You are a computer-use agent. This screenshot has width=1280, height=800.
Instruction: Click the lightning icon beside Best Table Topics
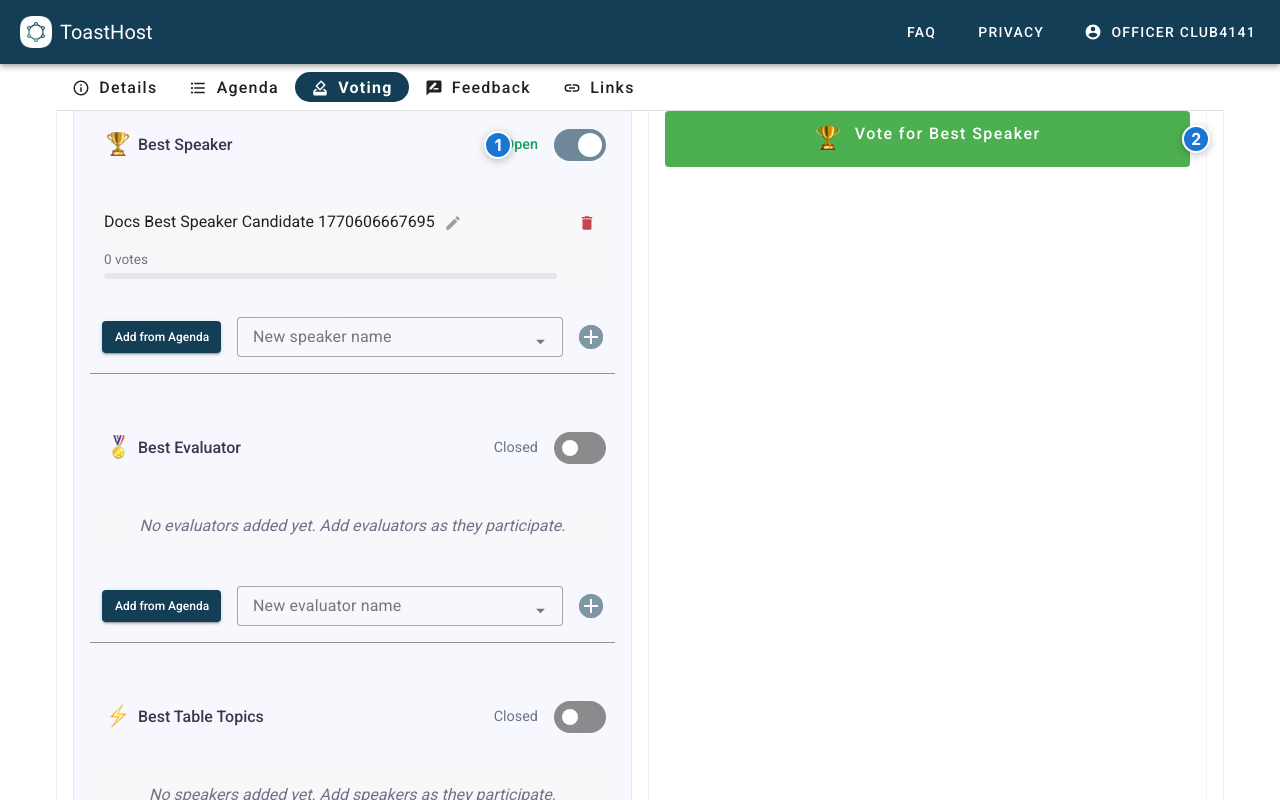pyautogui.click(x=117, y=716)
